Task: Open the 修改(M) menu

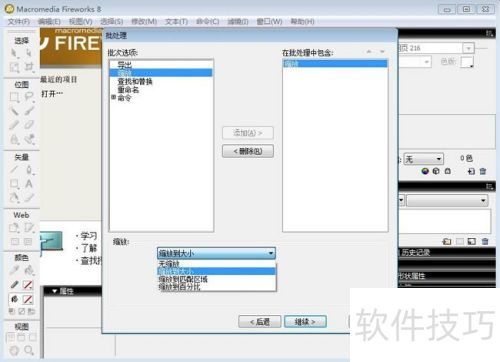Action: point(144,22)
